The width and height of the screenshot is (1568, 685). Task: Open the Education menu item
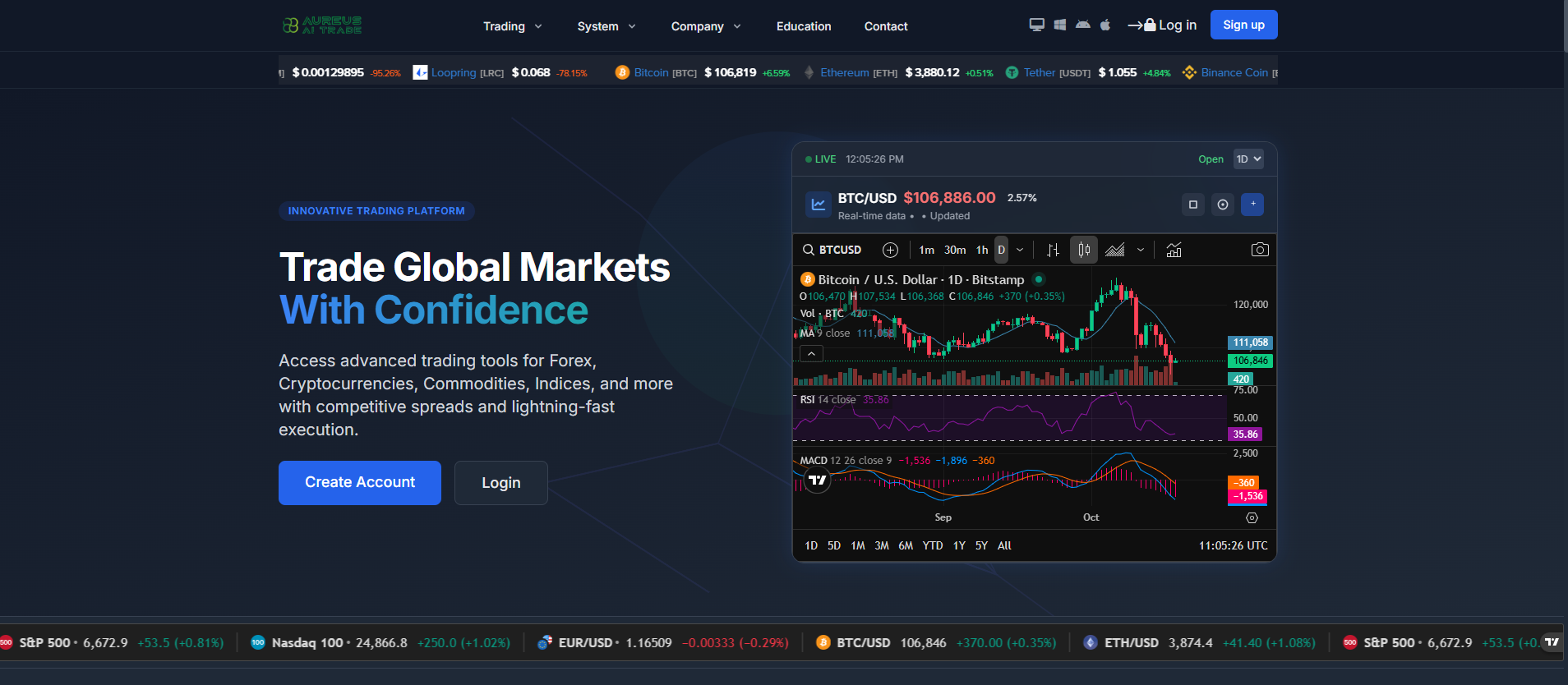[x=803, y=26]
